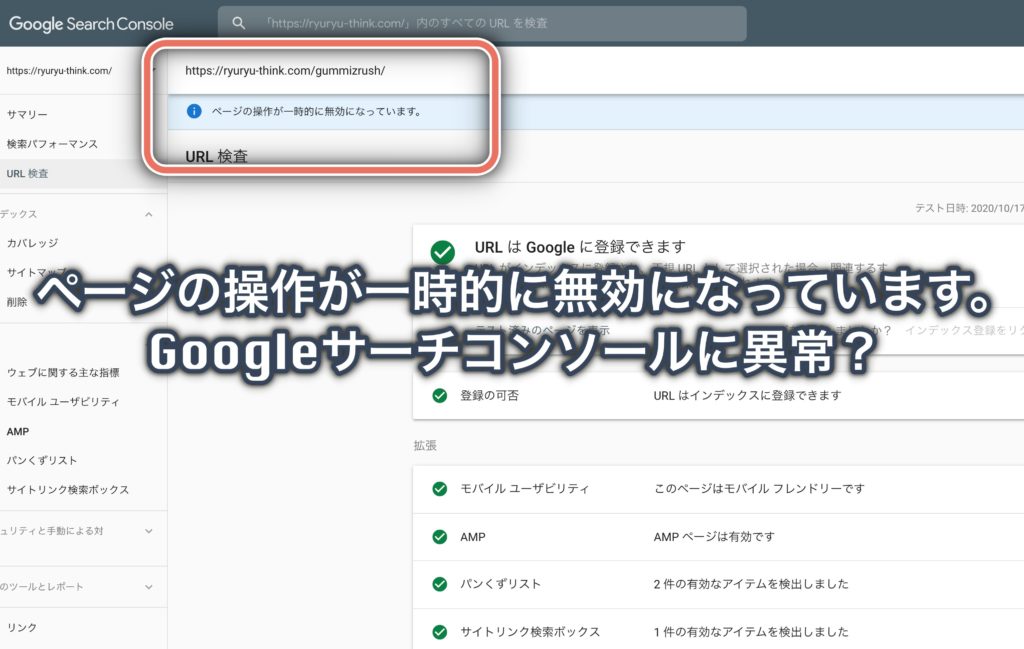Click the green check icon beside 登録の可否
The width and height of the screenshot is (1024, 649).
tap(440, 396)
